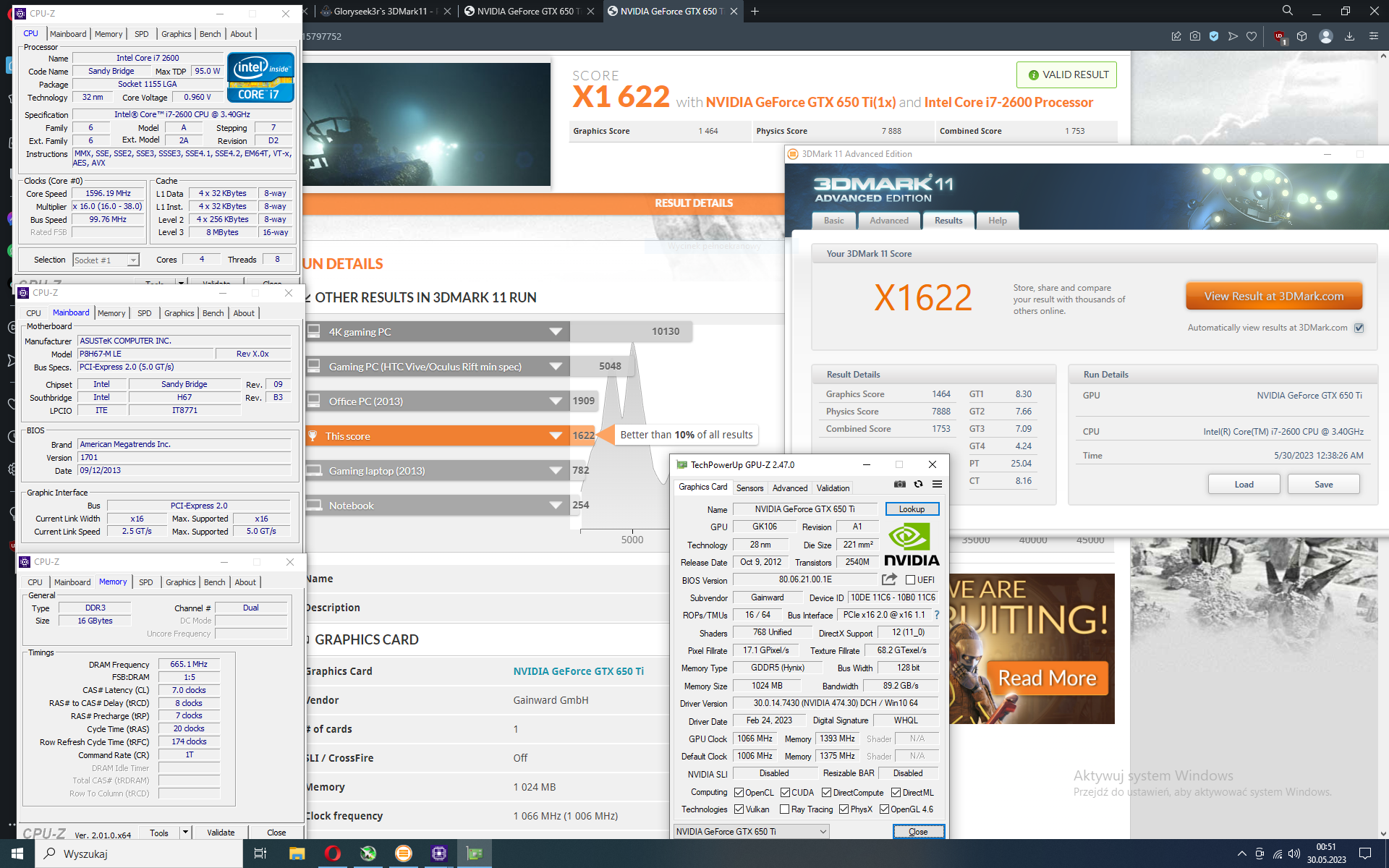Click GPU-Z screenshot camera icon
Image resolution: width=1389 pixels, height=868 pixels.
[x=899, y=484]
